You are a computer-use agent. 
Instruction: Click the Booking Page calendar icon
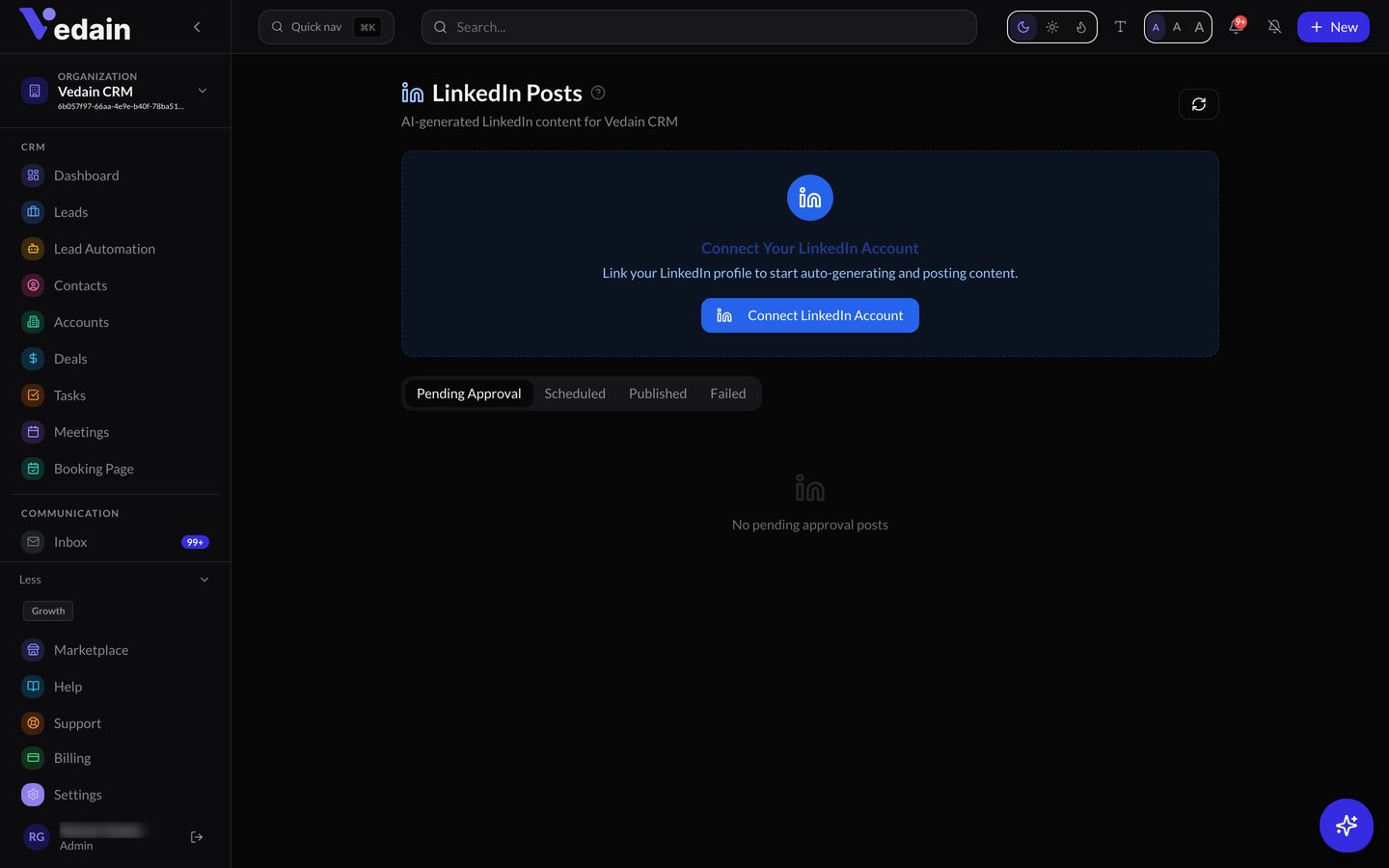33,469
